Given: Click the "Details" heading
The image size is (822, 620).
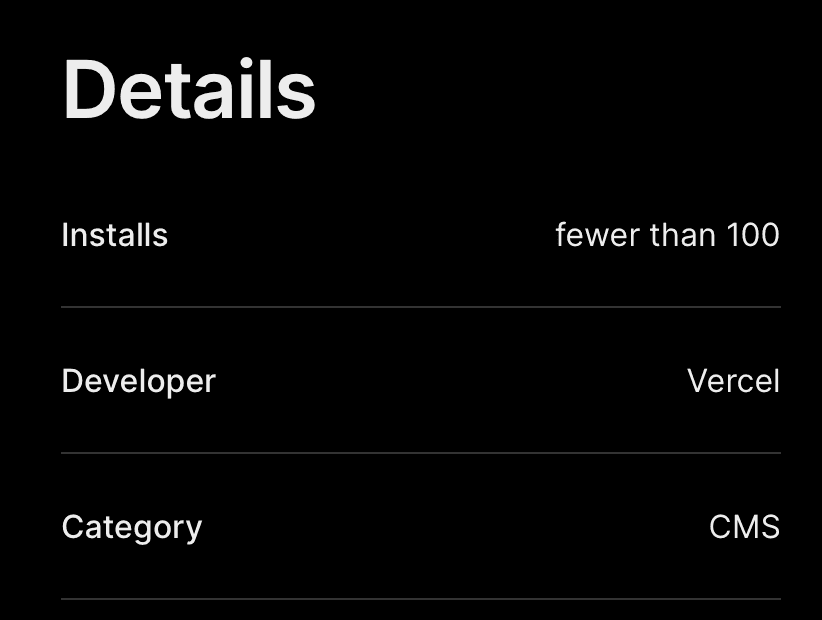Looking at the screenshot, I should (189, 89).
